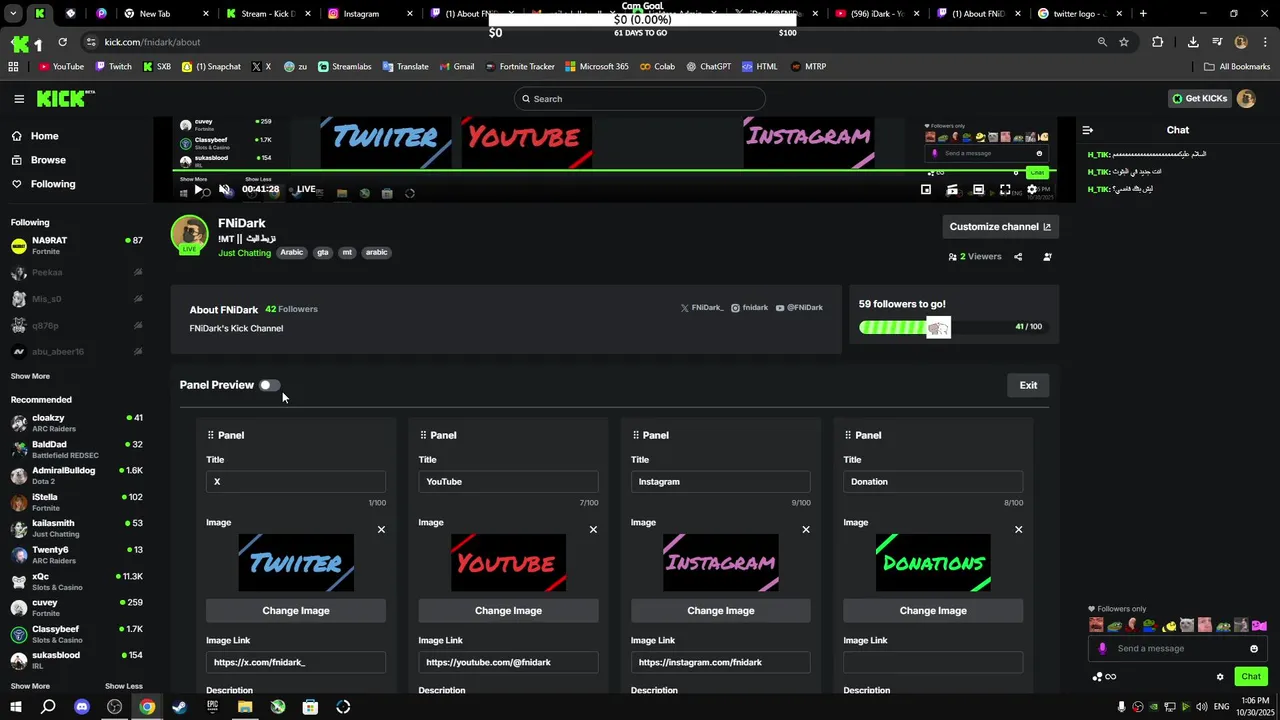Click the Kick logo in the header

[65, 98]
